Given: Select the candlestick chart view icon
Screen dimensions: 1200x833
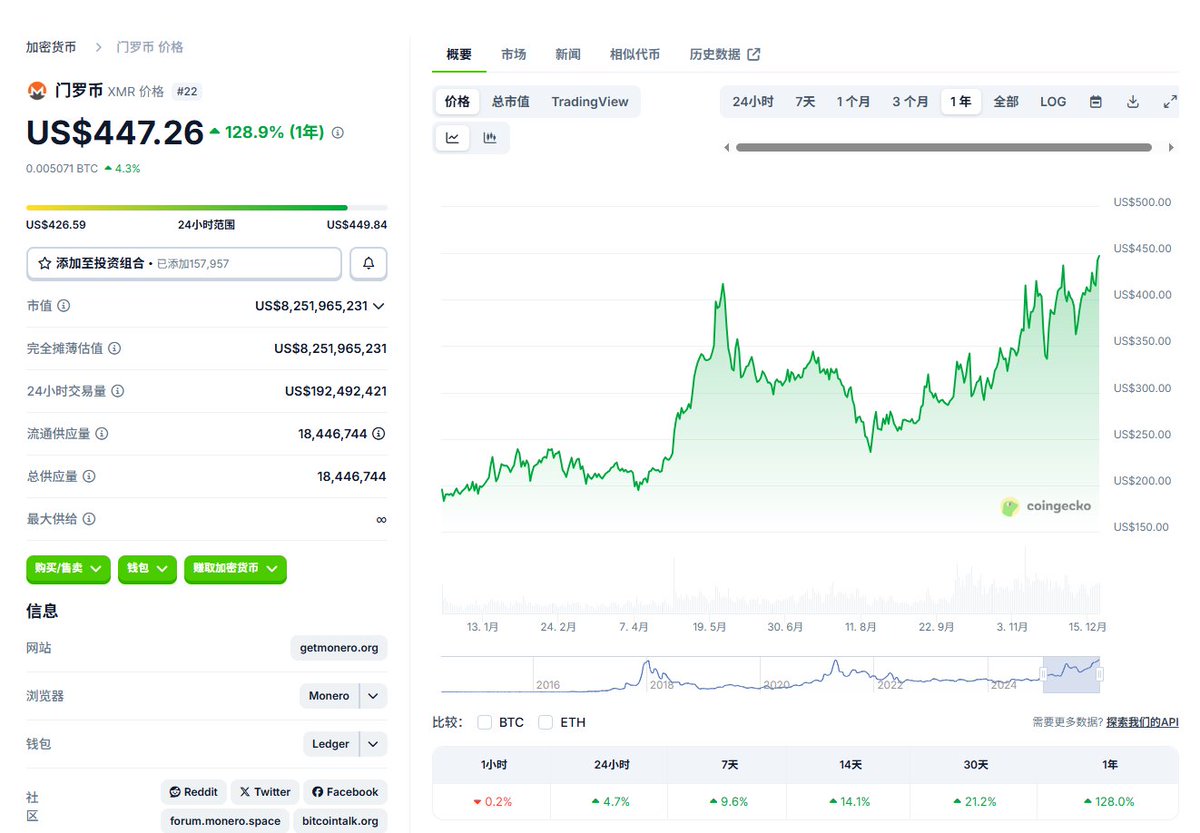Looking at the screenshot, I should click(x=490, y=138).
